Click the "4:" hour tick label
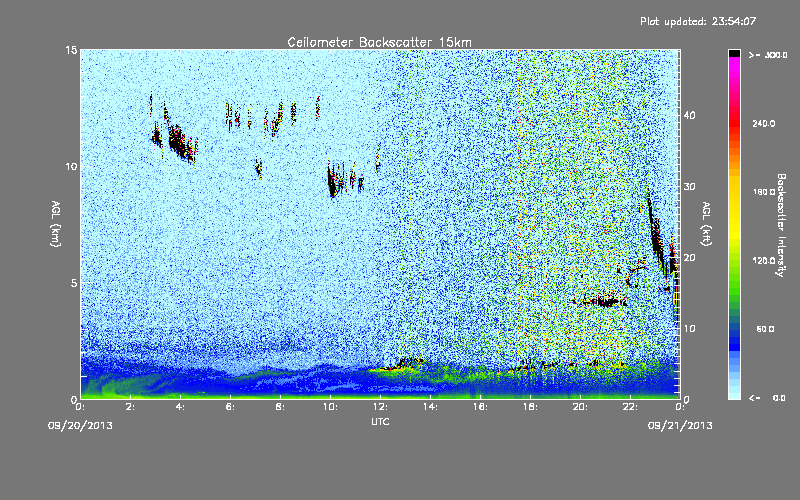The width and height of the screenshot is (800, 500). pyautogui.click(x=181, y=407)
